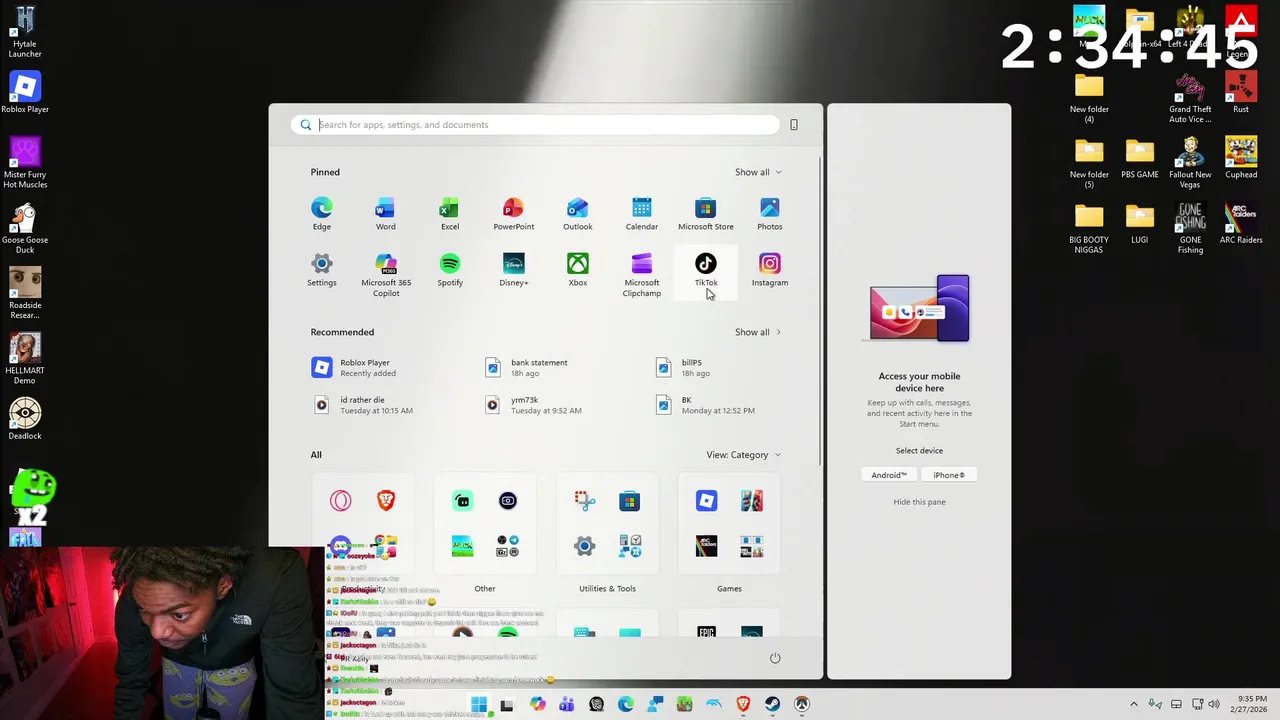
Task: Select Goose Goose Duck desktop shortcut
Action: click(25, 228)
